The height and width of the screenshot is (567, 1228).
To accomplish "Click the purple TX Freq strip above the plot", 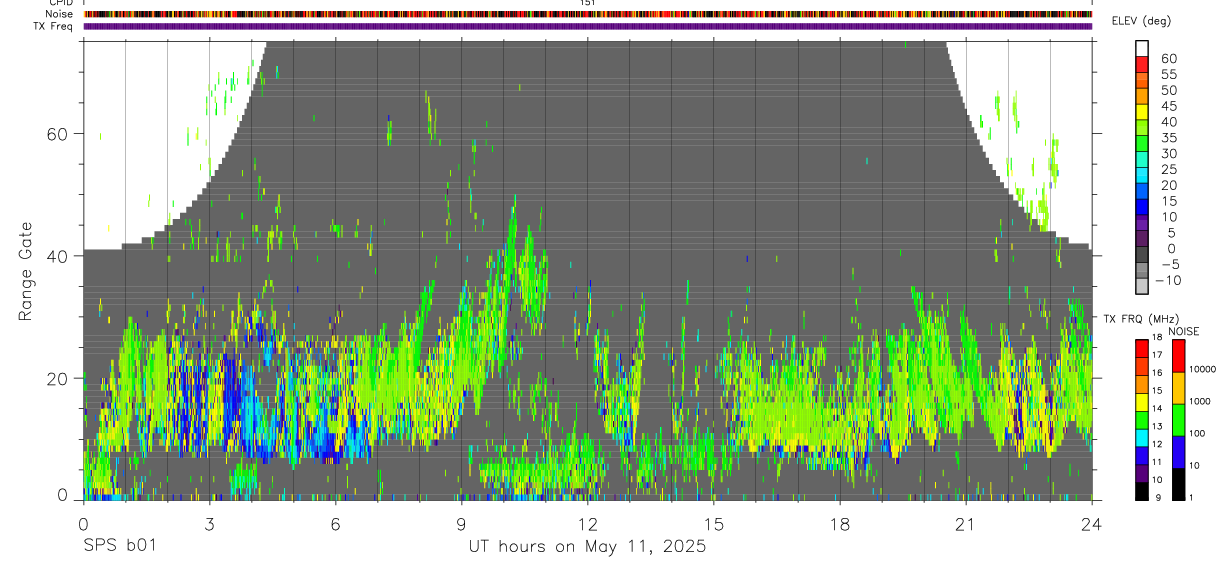I will pos(587,26).
